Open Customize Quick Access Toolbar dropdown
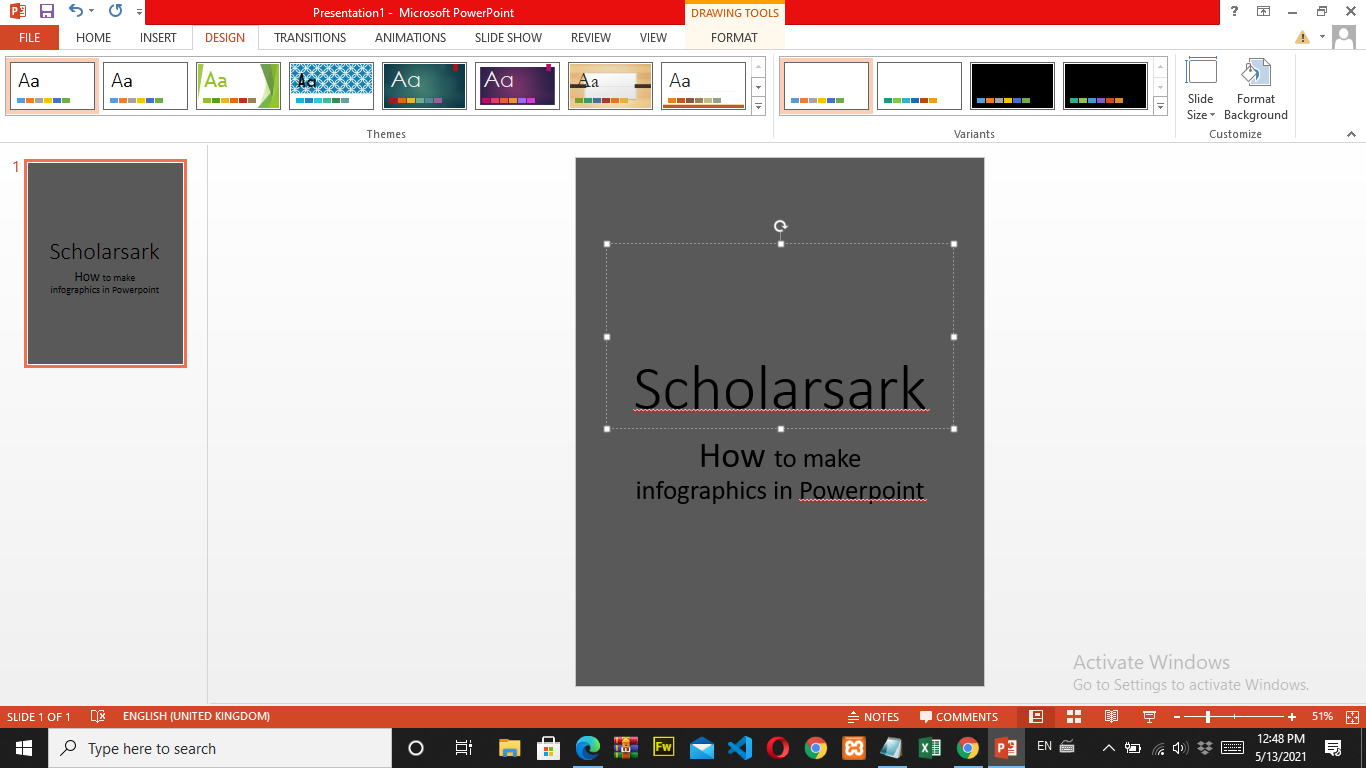This screenshot has width=1366, height=768. tap(138, 12)
